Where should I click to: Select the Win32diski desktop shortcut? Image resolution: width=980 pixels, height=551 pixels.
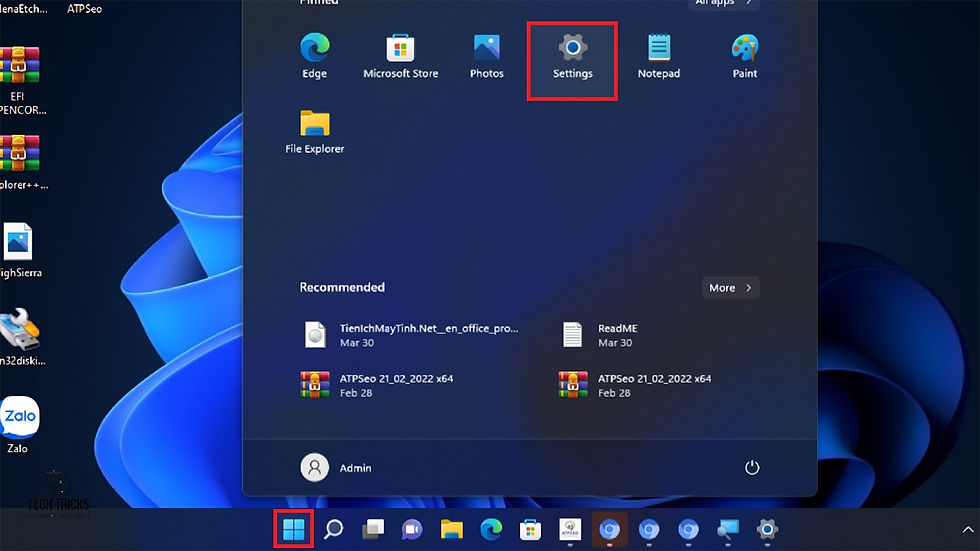click(x=21, y=337)
